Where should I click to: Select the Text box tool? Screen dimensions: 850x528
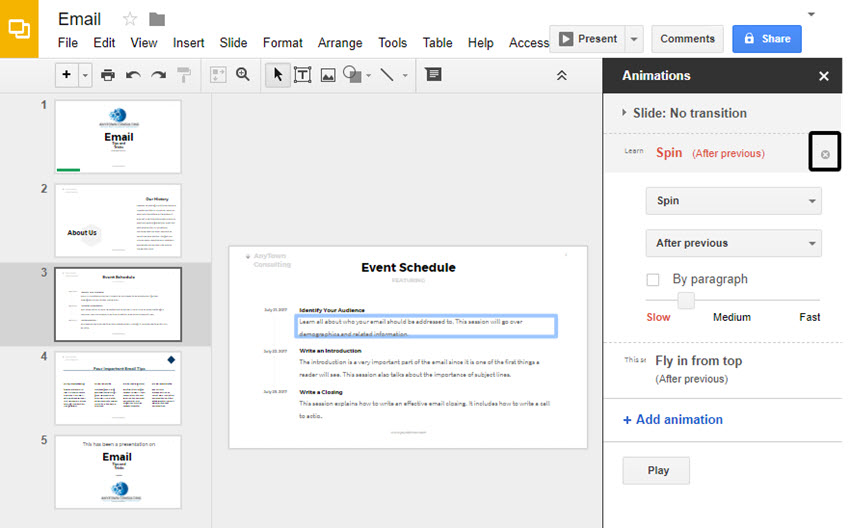[302, 75]
